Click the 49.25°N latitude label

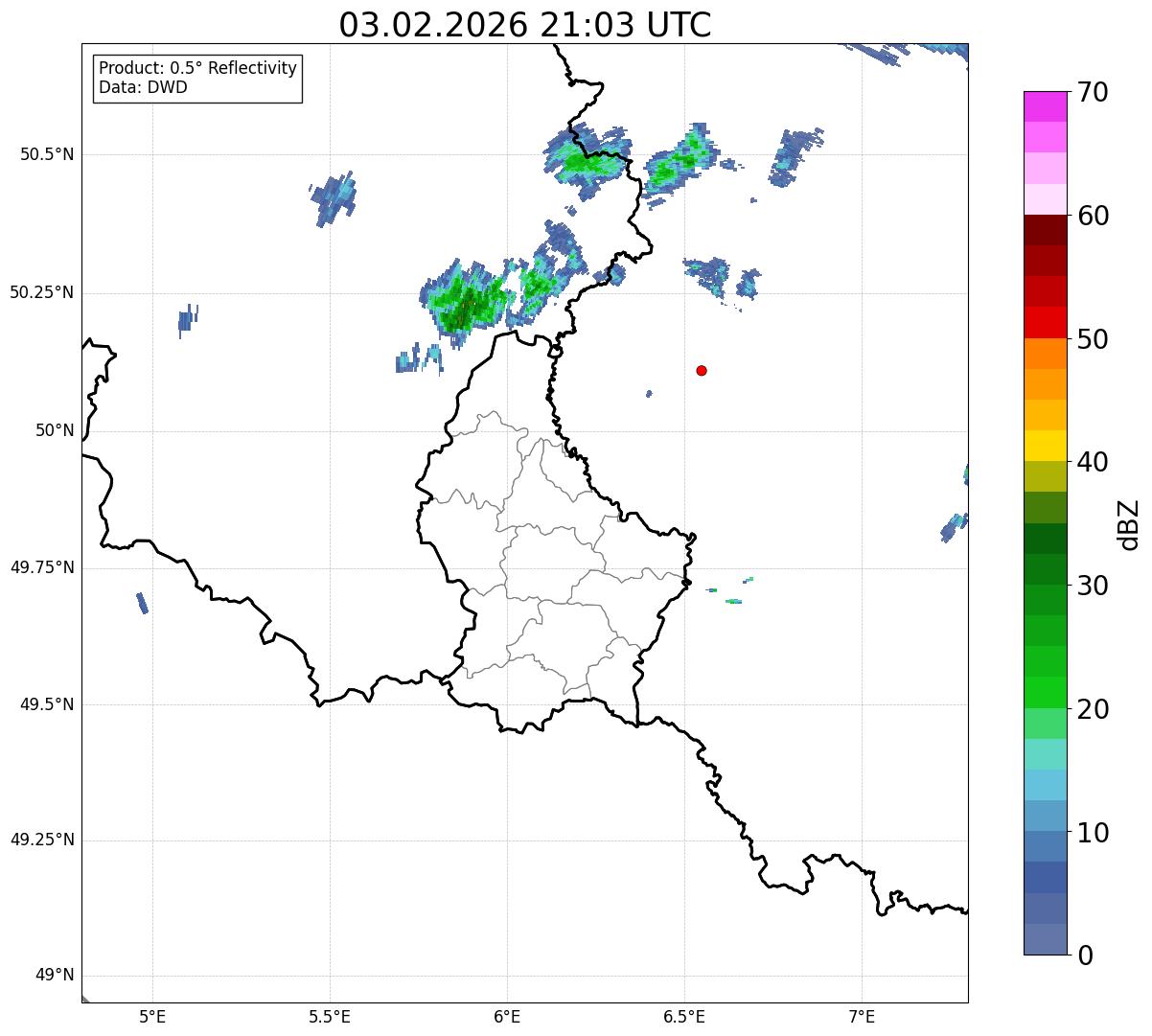tap(41, 840)
